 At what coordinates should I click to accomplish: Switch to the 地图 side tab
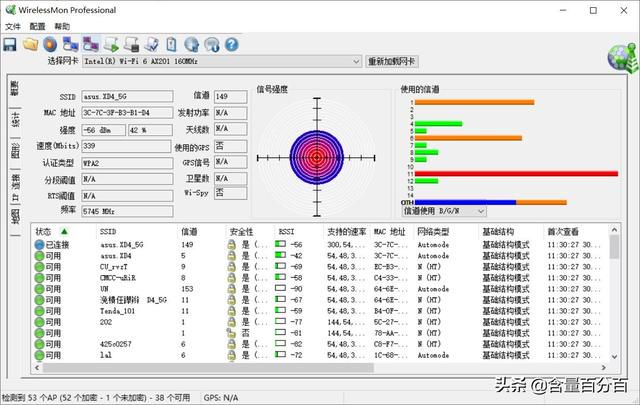(x=15, y=218)
